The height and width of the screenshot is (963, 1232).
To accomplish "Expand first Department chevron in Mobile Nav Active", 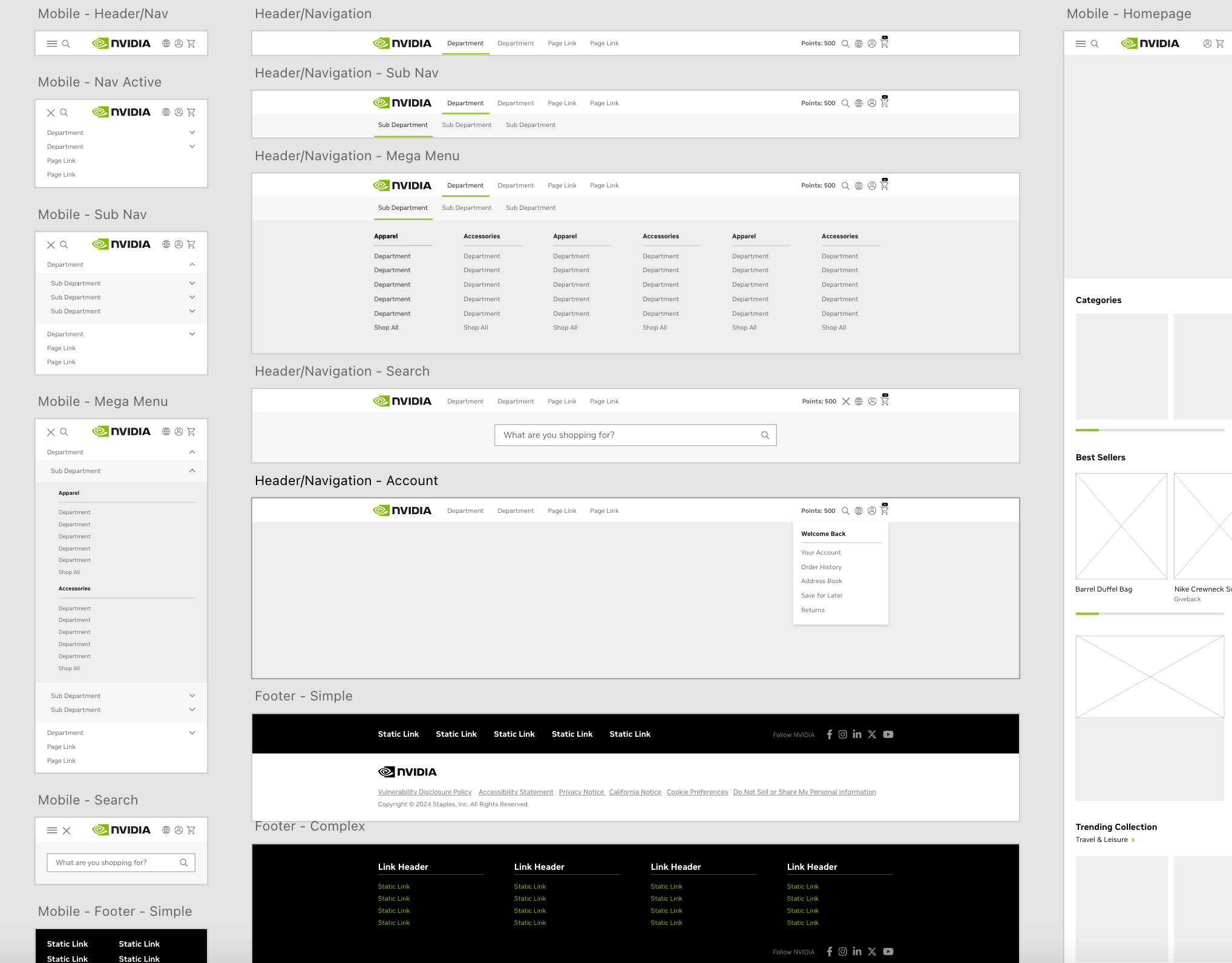I will click(192, 132).
